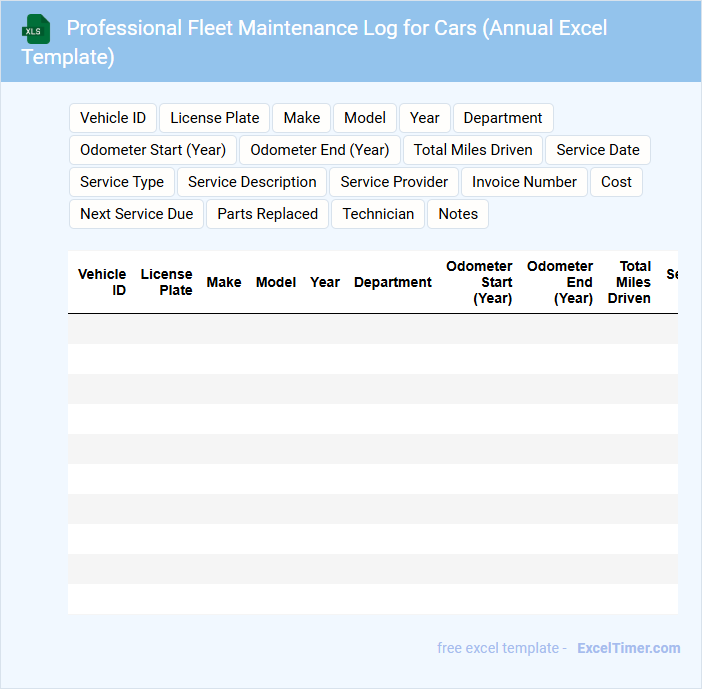Select the Parts Replaced tag
Screen dimensions: 702x689
click(x=268, y=214)
